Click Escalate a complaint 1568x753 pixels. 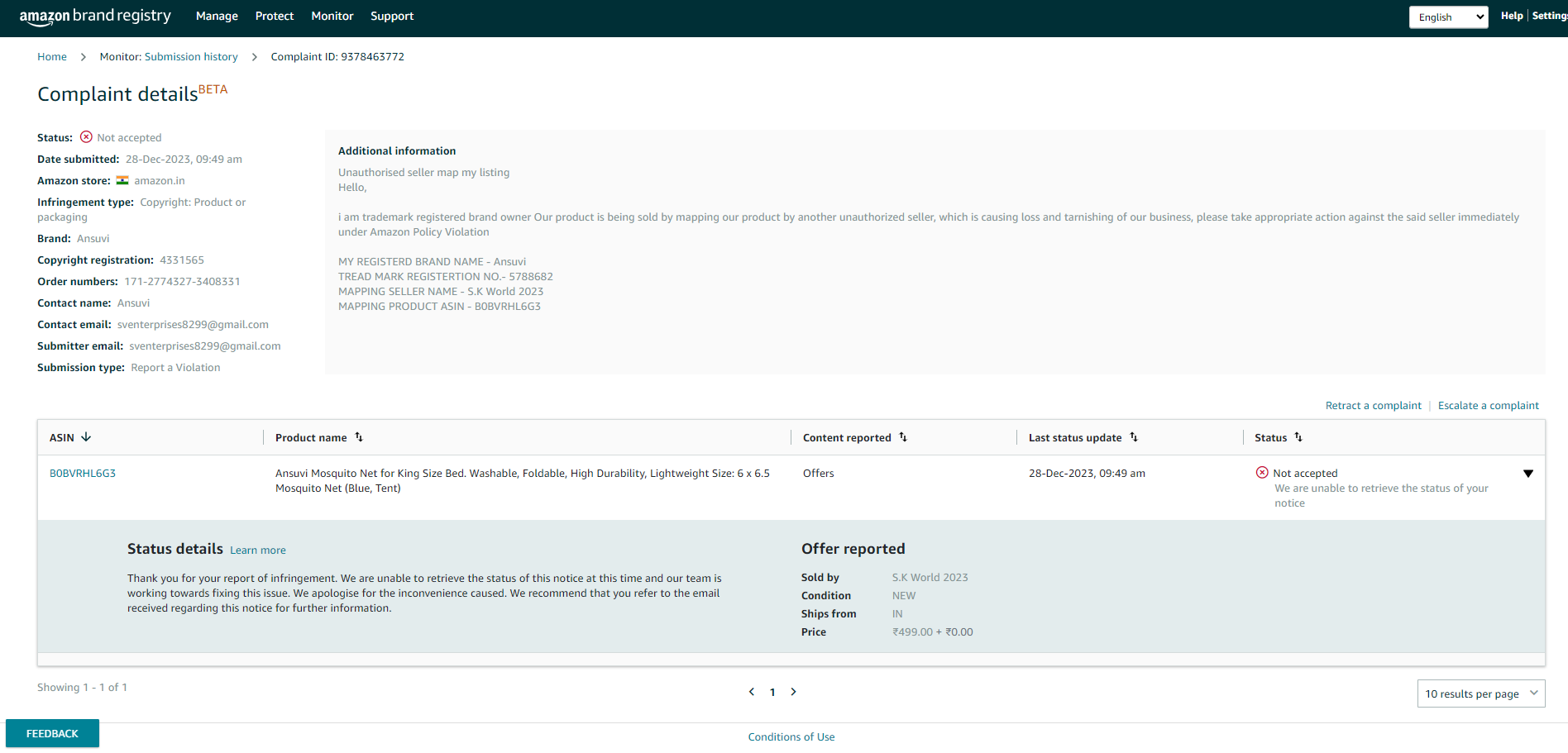coord(1489,406)
